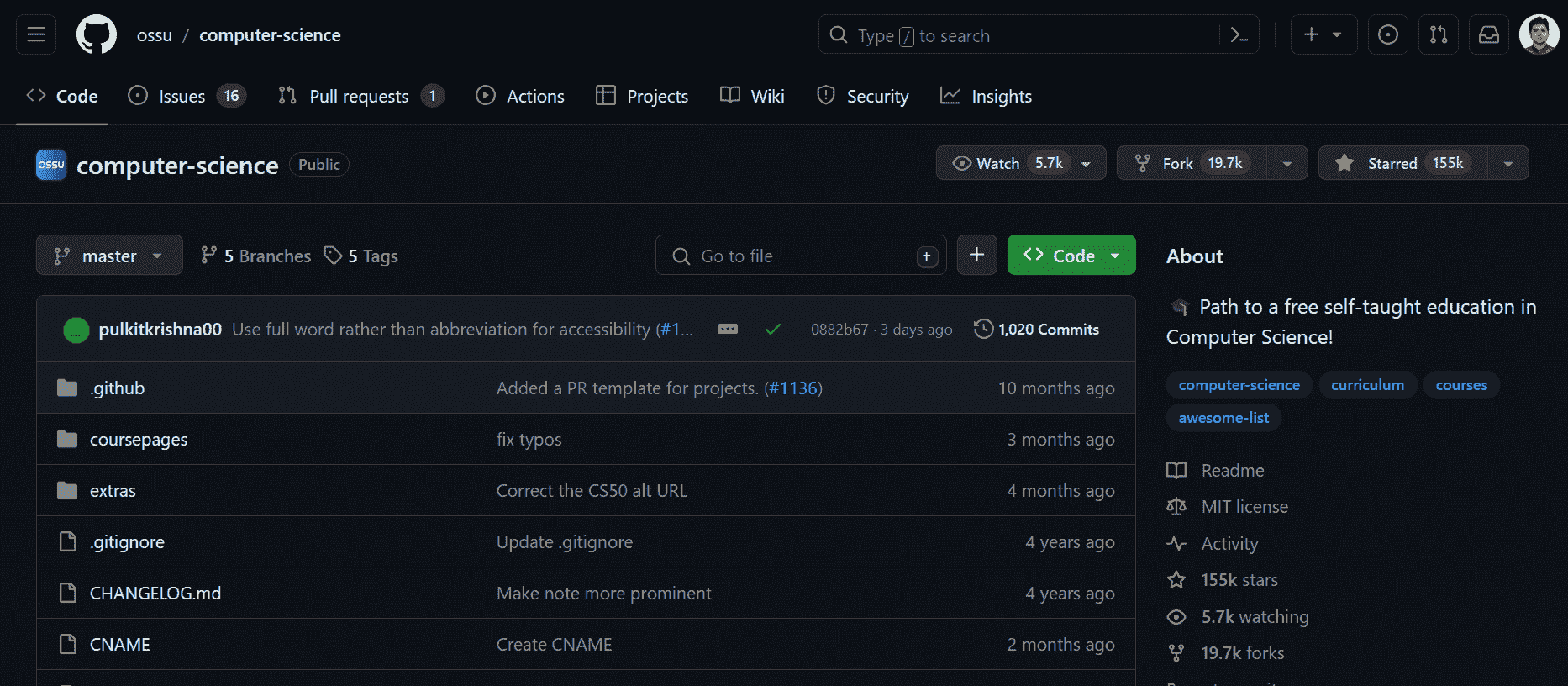View the 1,020 Commits history

tap(1036, 329)
